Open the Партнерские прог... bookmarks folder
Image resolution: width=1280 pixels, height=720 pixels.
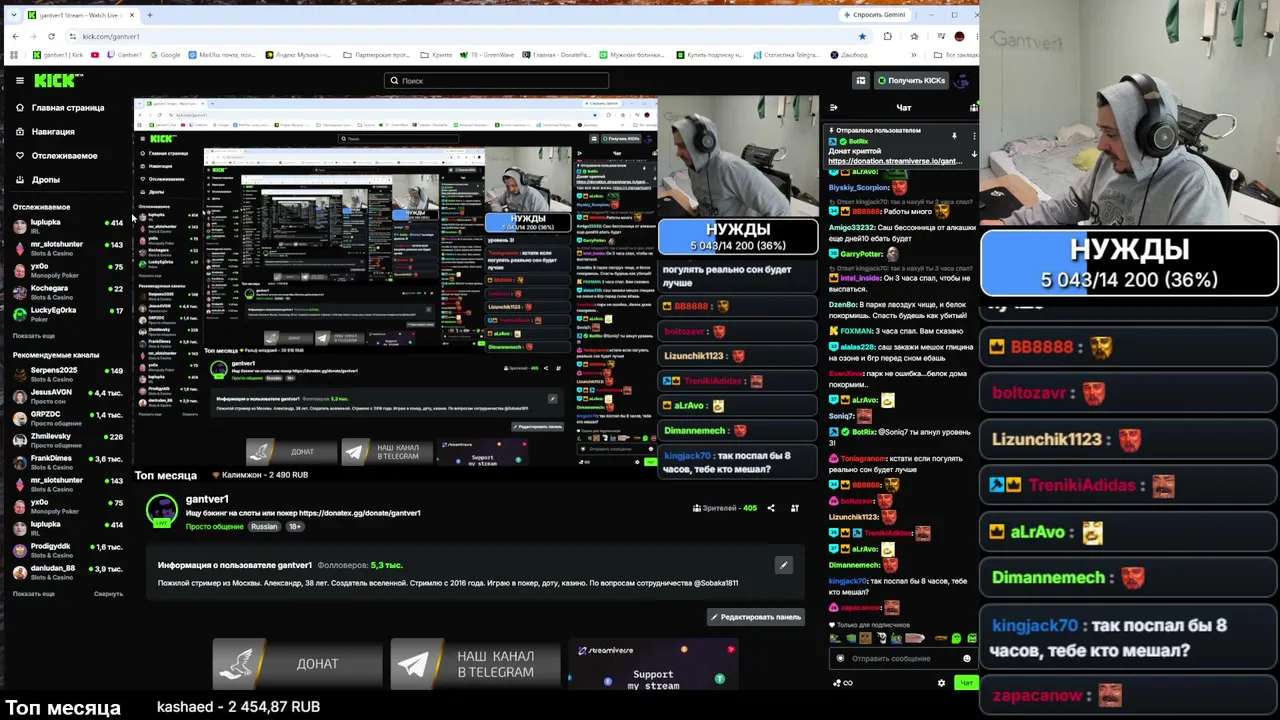[x=378, y=55]
